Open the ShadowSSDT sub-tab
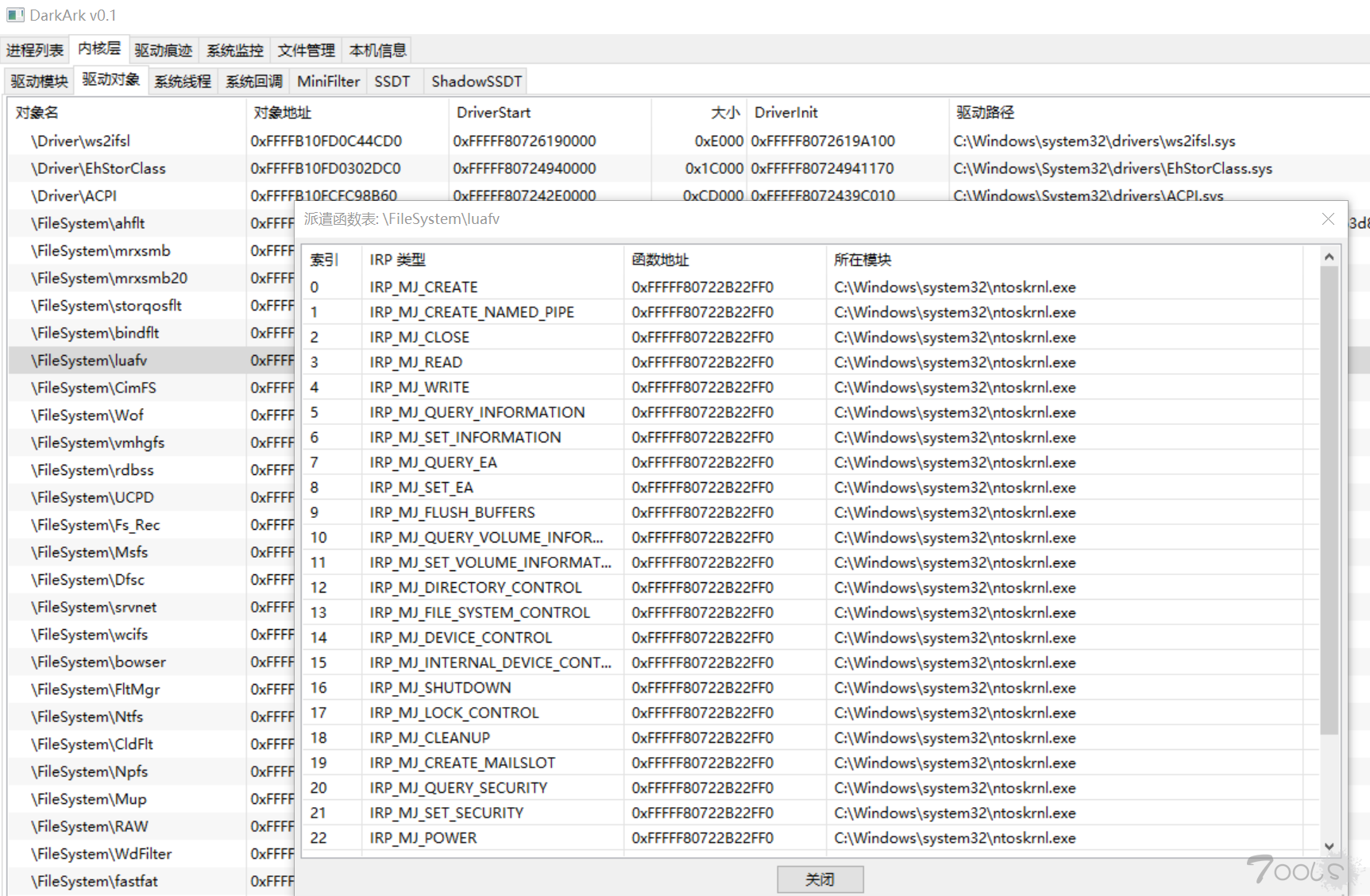Viewport: 1370px width, 896px height. click(475, 80)
